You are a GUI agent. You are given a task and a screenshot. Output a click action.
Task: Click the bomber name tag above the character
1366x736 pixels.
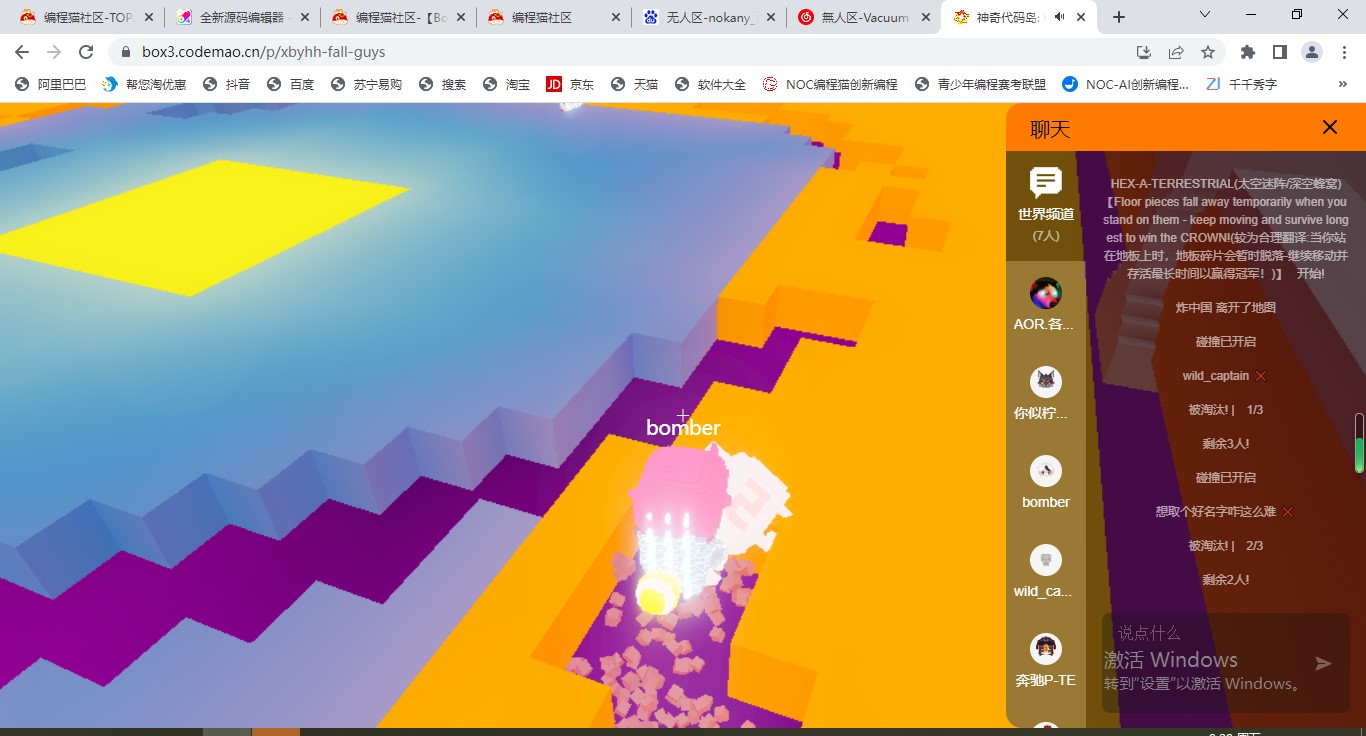click(x=683, y=428)
